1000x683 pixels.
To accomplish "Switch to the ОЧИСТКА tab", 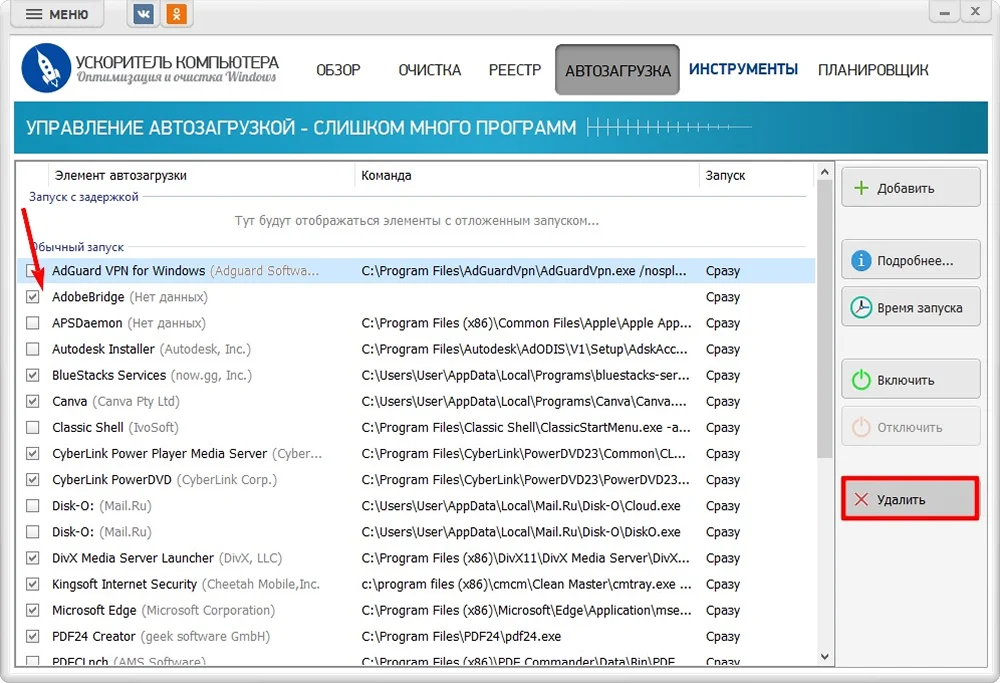I will pos(429,70).
